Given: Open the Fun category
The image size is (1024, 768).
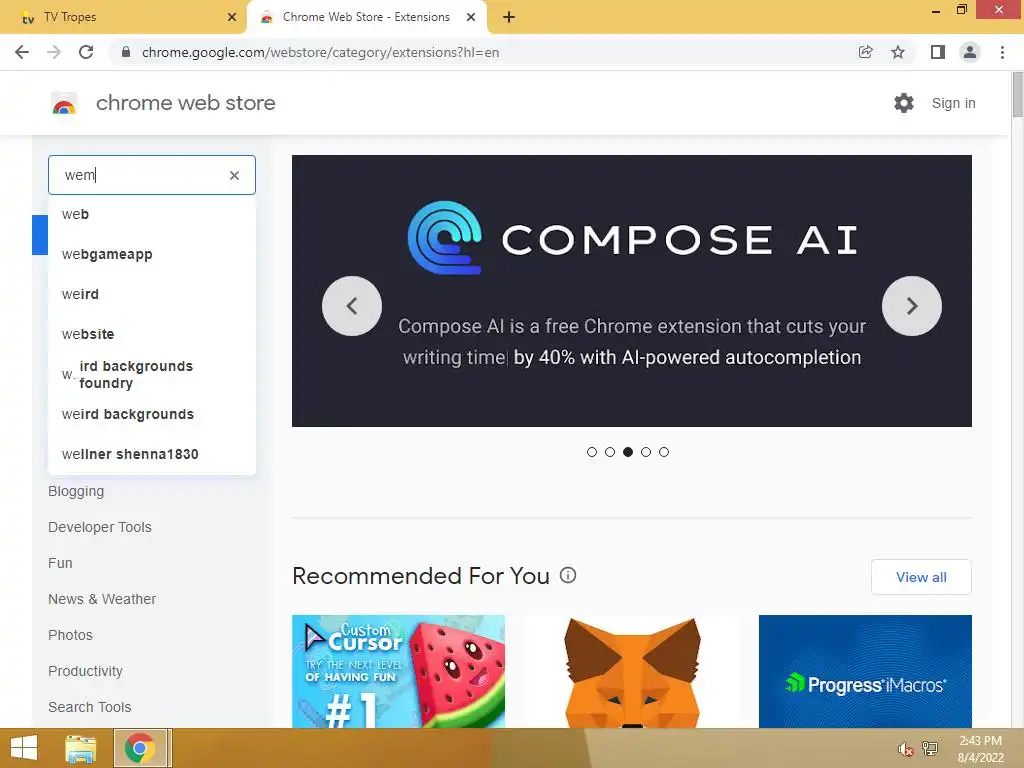Looking at the screenshot, I should click(60, 563).
